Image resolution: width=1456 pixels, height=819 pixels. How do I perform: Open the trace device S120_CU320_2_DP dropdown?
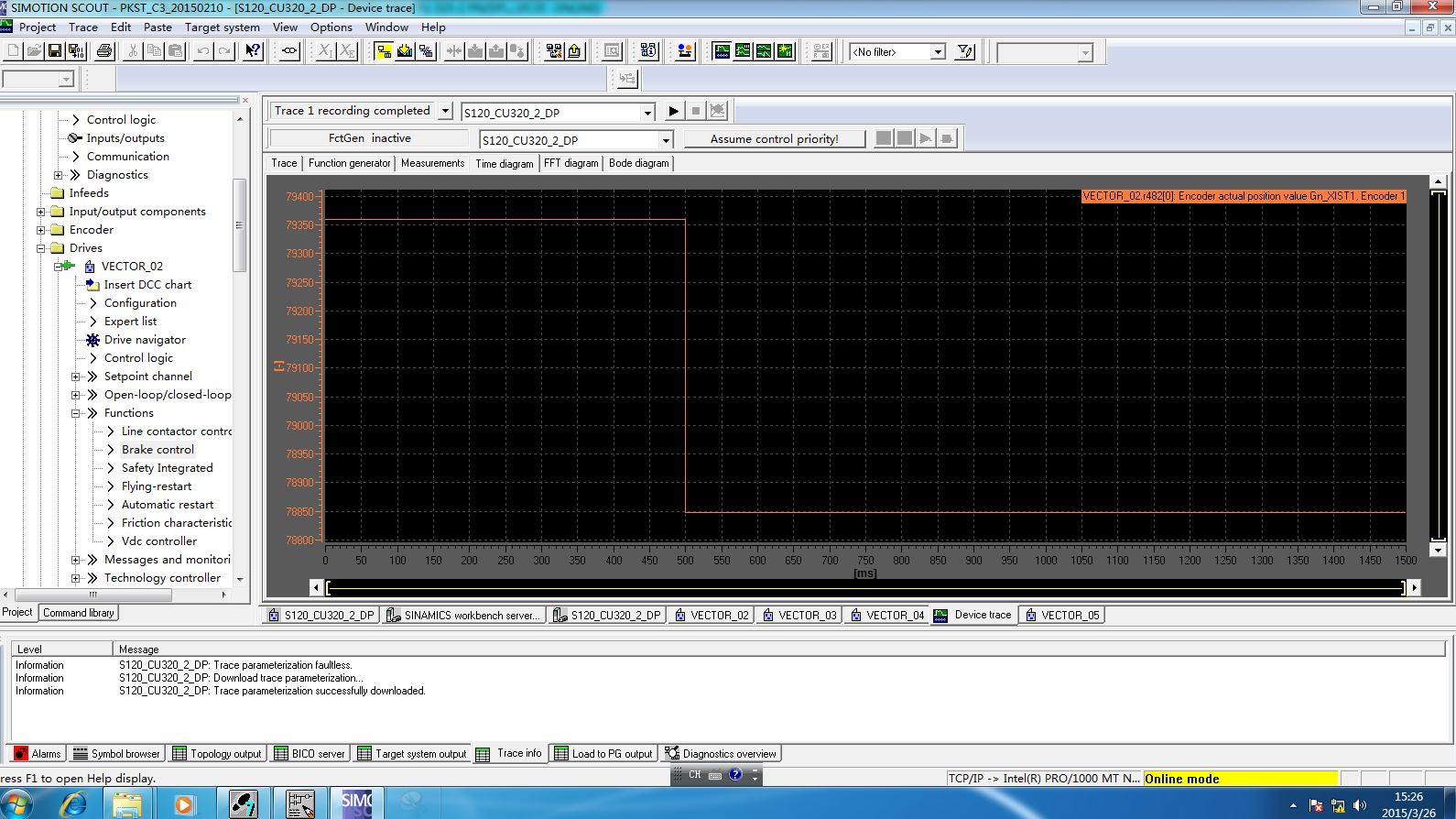(x=647, y=113)
